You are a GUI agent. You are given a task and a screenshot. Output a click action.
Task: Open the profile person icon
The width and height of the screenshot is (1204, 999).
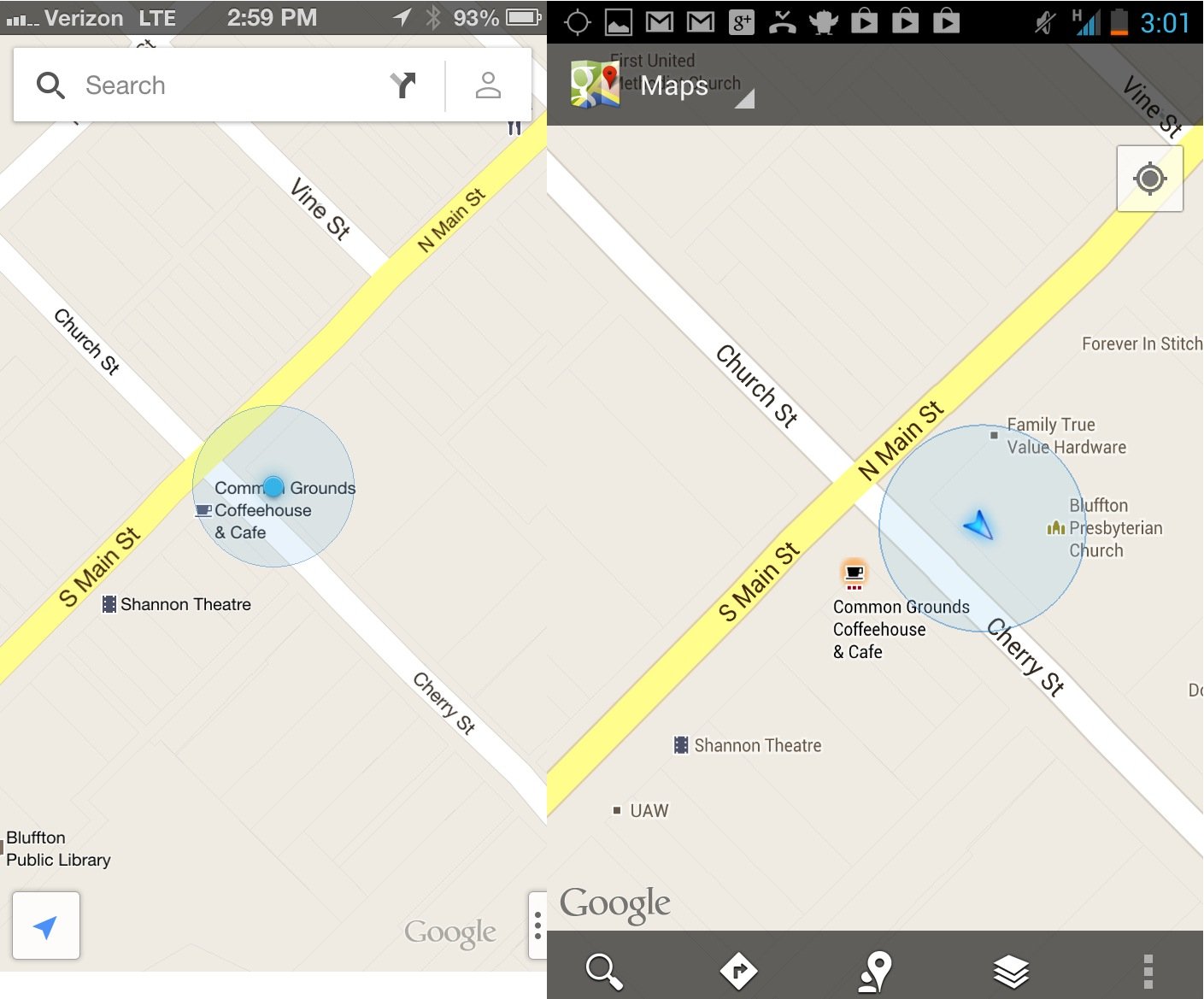(x=488, y=85)
